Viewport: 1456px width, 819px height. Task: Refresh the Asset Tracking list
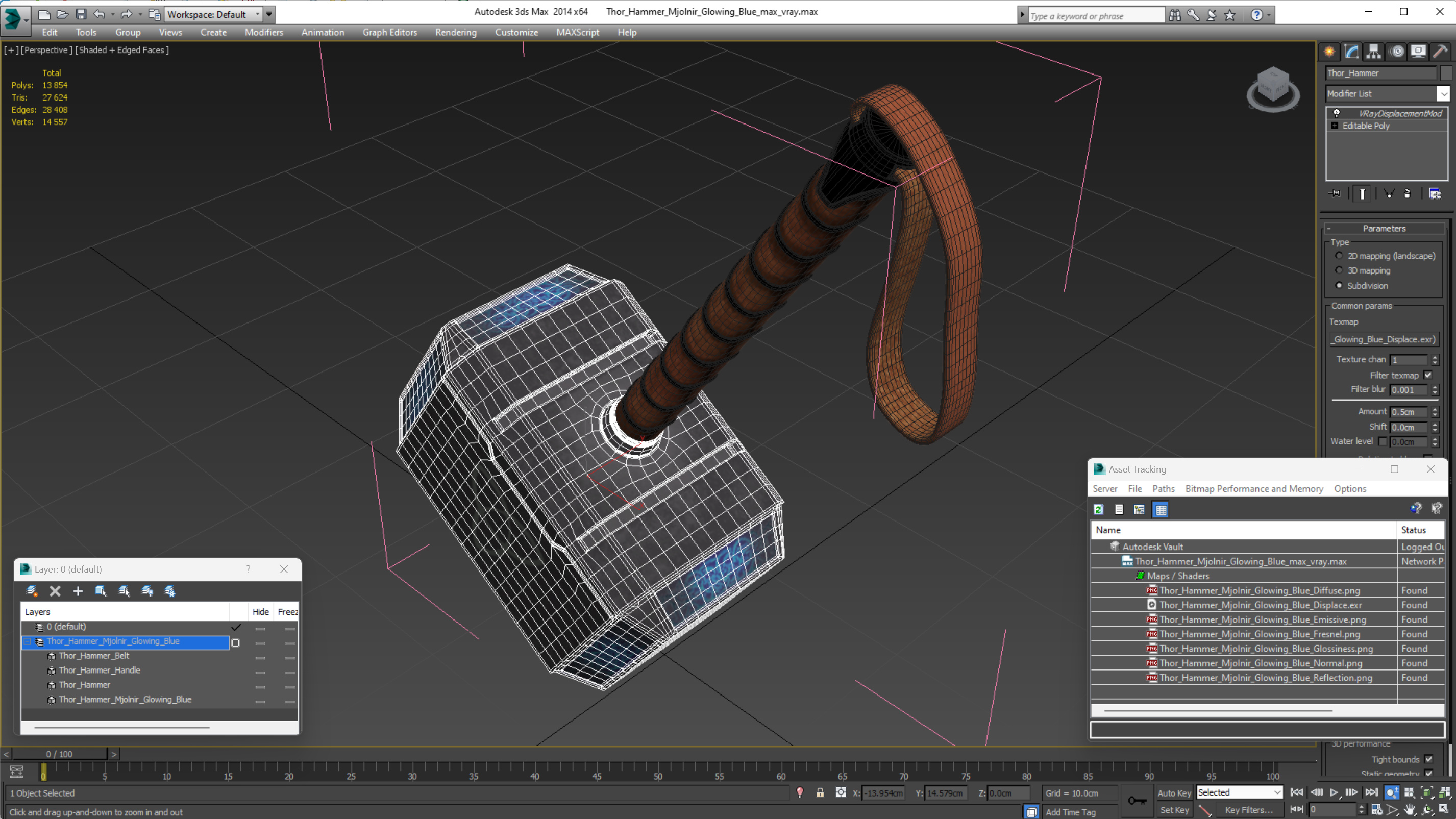coord(1098,509)
